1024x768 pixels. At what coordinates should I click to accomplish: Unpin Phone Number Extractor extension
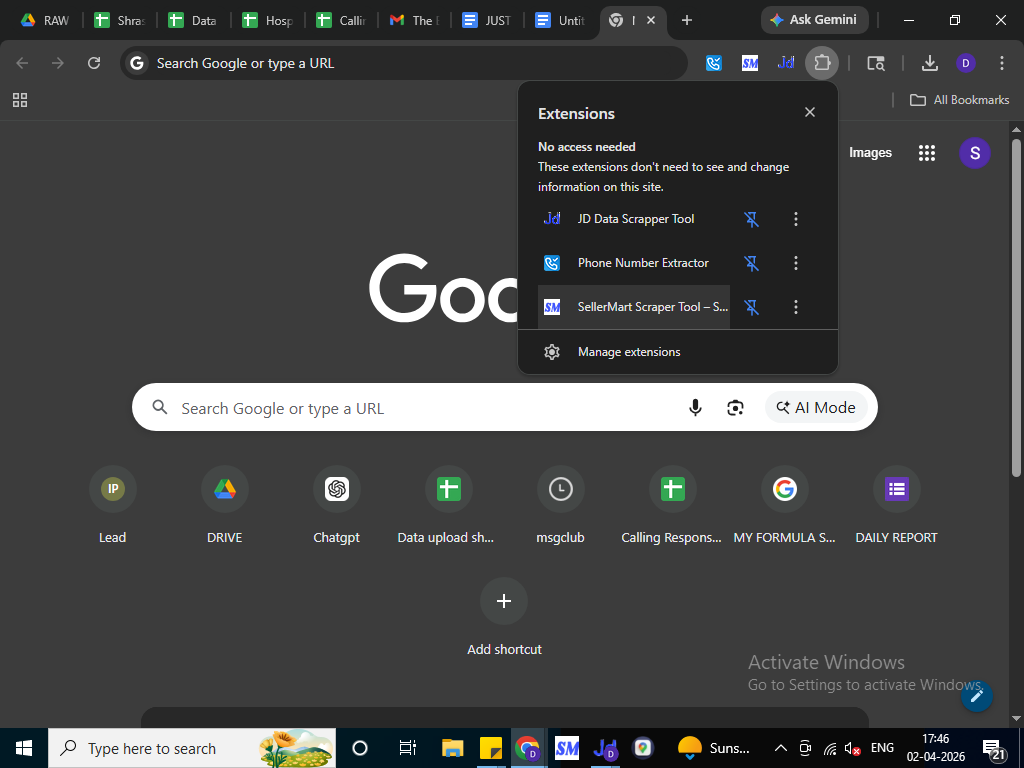[752, 263]
